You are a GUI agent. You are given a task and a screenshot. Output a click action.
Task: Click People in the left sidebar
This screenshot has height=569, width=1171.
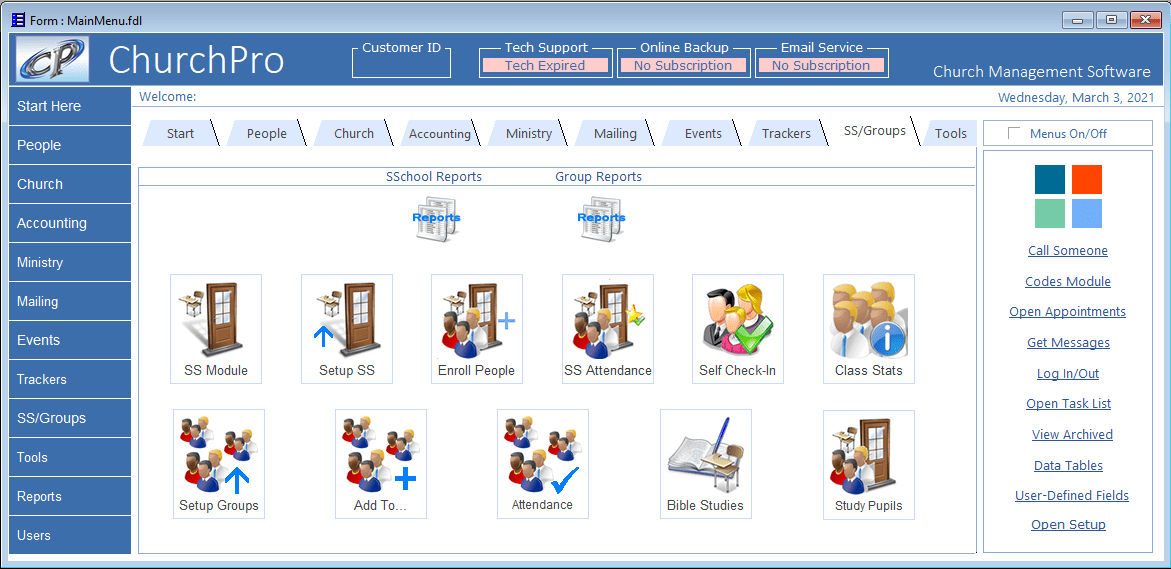click(70, 145)
